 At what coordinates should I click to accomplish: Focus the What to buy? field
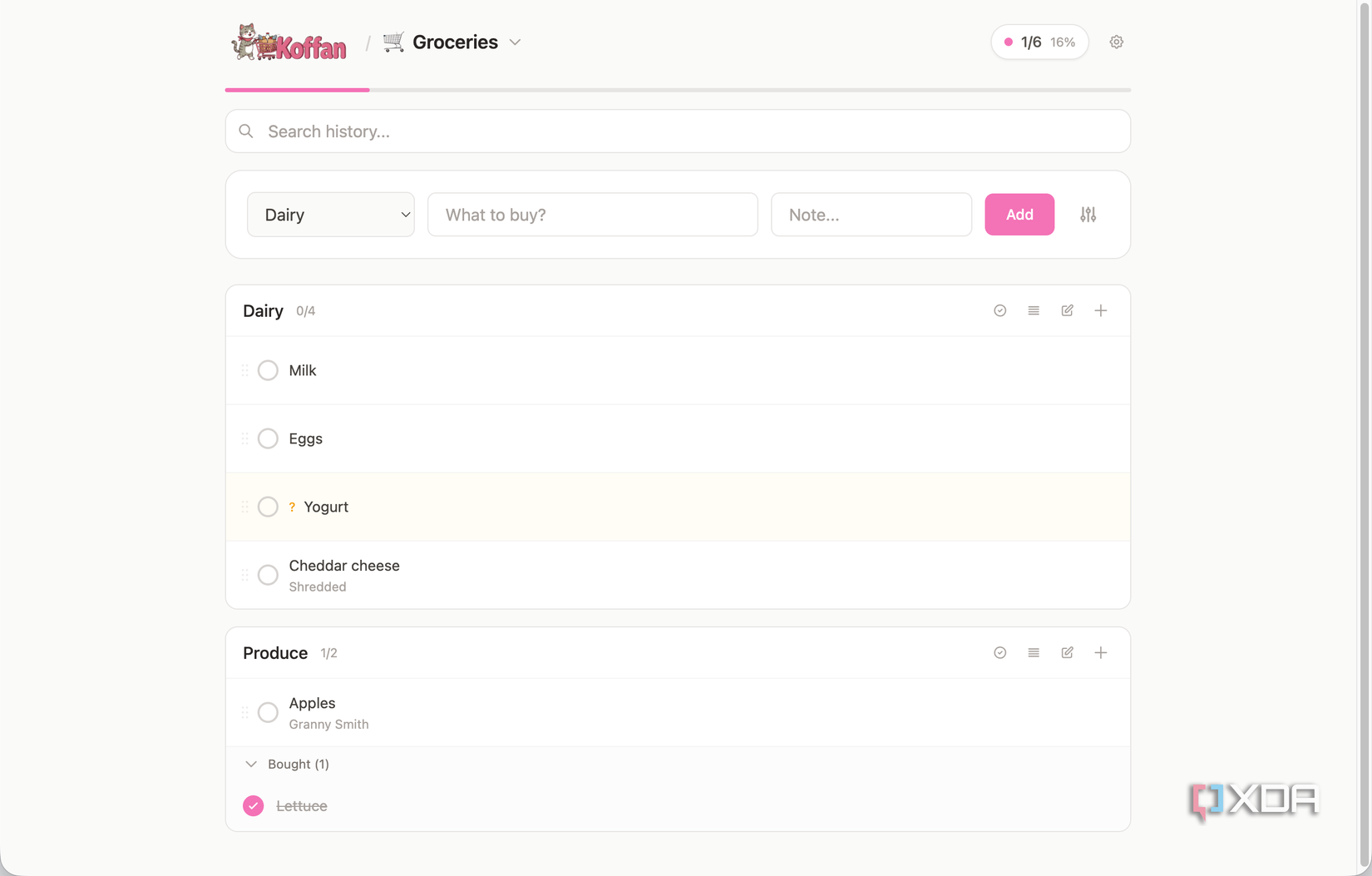pos(593,215)
